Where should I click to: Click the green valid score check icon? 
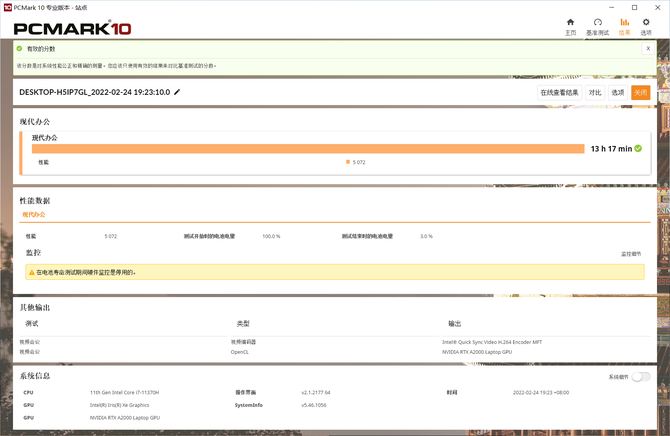coord(19,48)
